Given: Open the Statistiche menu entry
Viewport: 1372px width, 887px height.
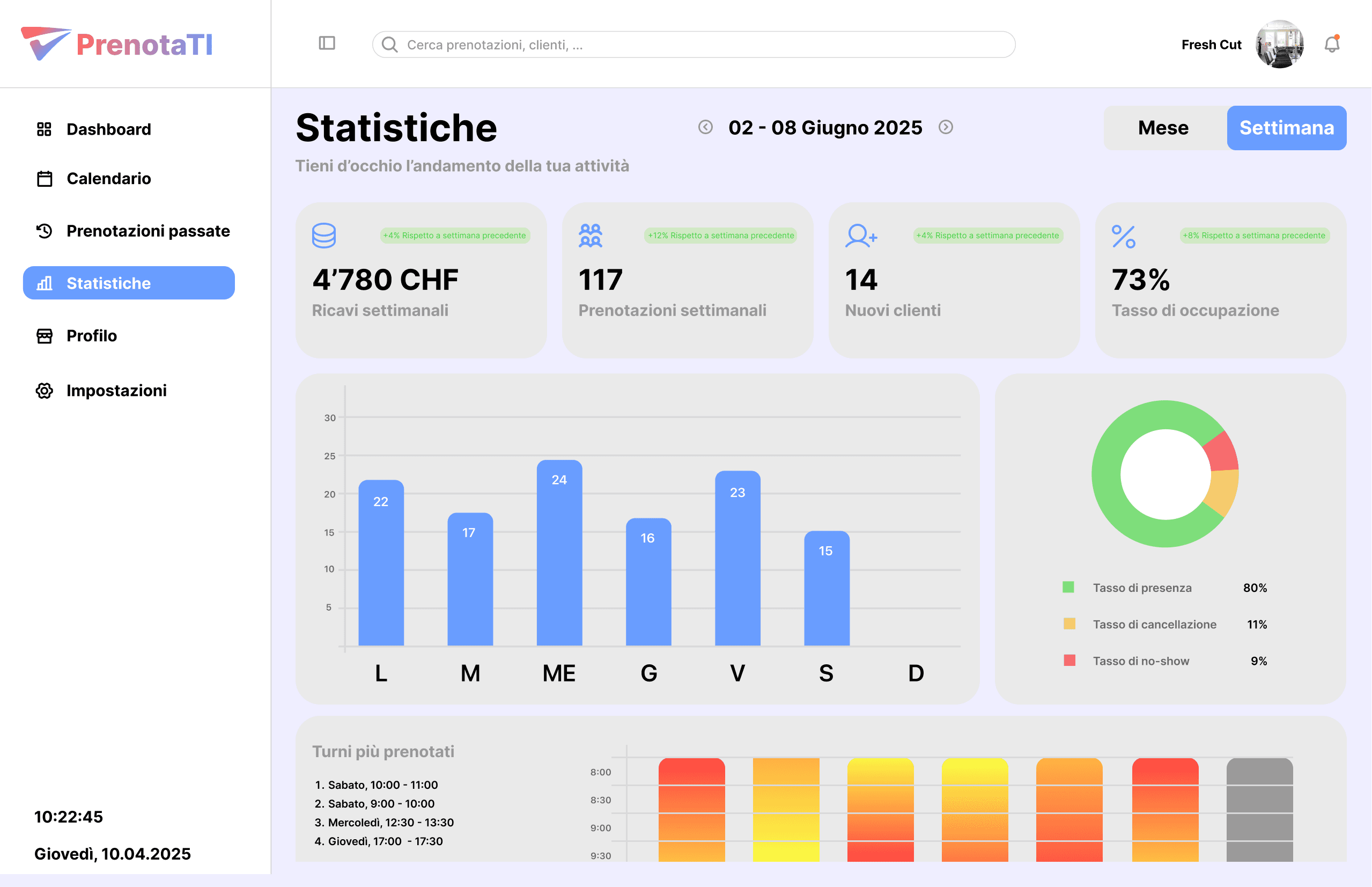Looking at the screenshot, I should point(109,283).
